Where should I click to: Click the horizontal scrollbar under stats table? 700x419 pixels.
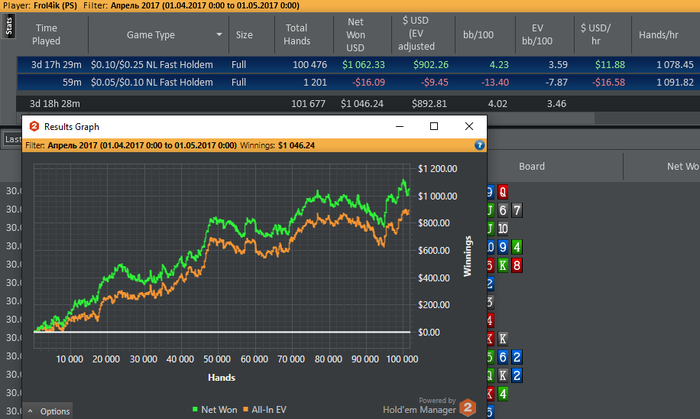pyautogui.click(x=310, y=118)
